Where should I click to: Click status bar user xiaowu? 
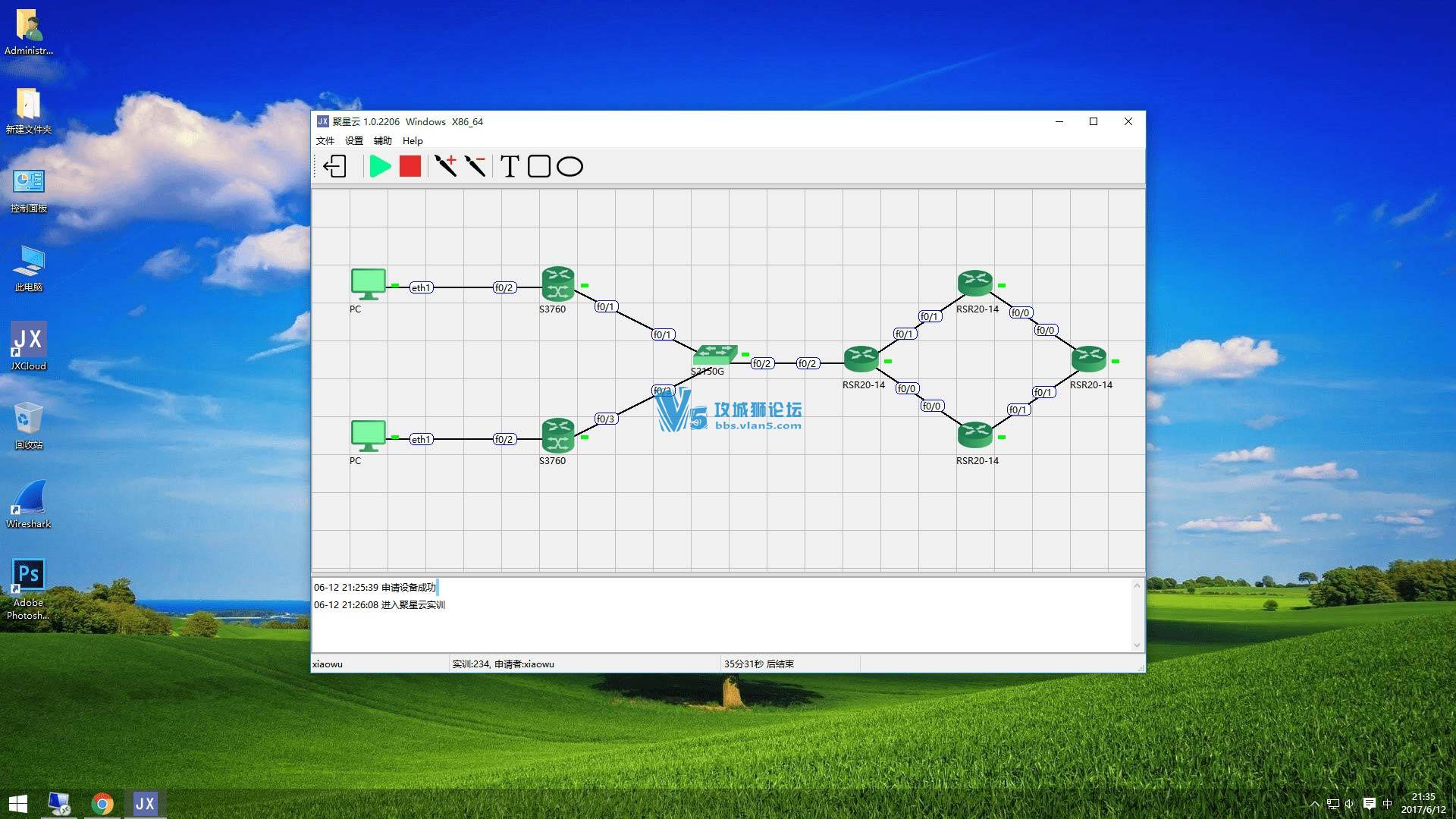tap(328, 664)
